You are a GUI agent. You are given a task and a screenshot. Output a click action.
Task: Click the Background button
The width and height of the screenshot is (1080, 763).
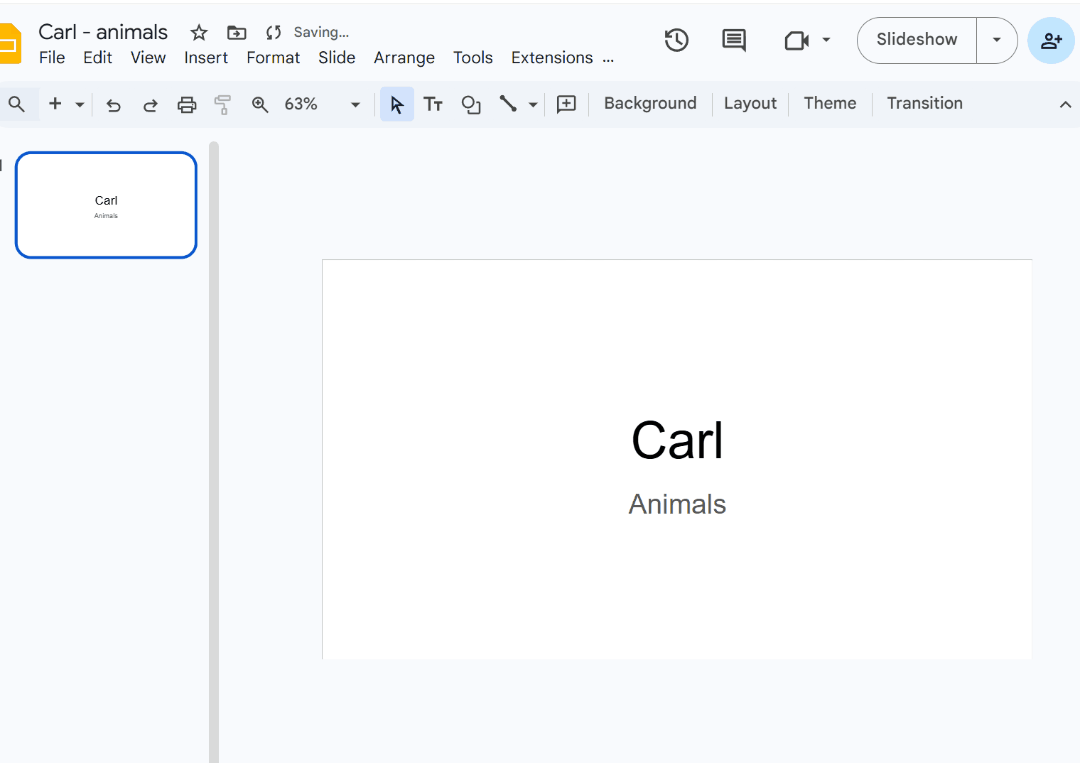(650, 103)
